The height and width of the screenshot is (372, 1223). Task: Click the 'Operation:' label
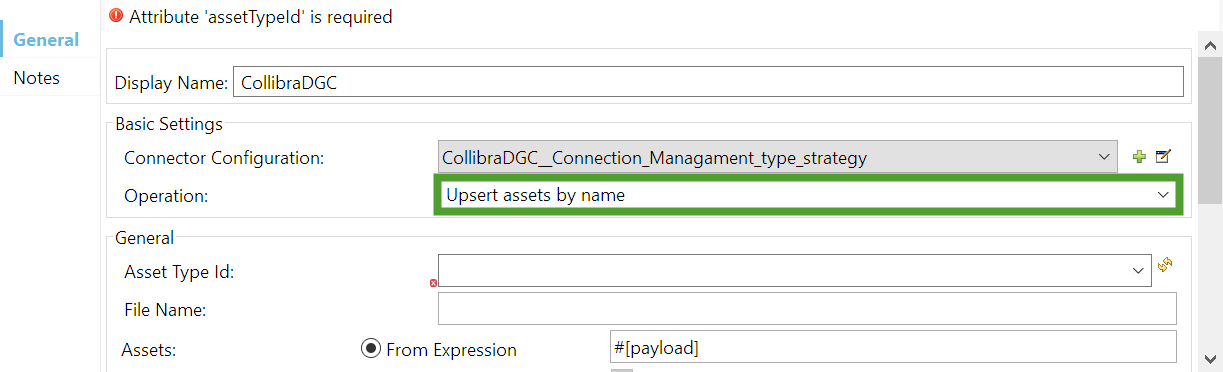coord(166,196)
